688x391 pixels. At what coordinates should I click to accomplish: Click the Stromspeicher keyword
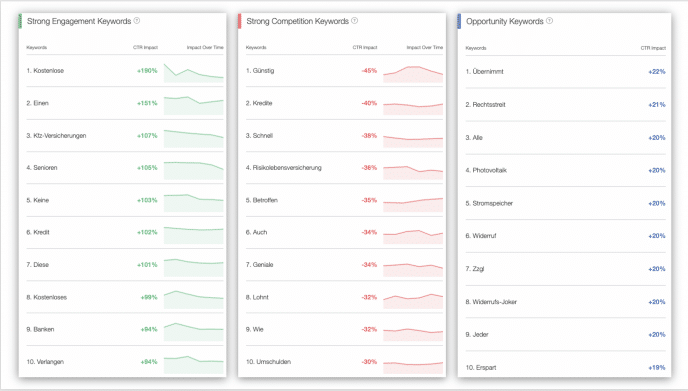click(x=489, y=203)
